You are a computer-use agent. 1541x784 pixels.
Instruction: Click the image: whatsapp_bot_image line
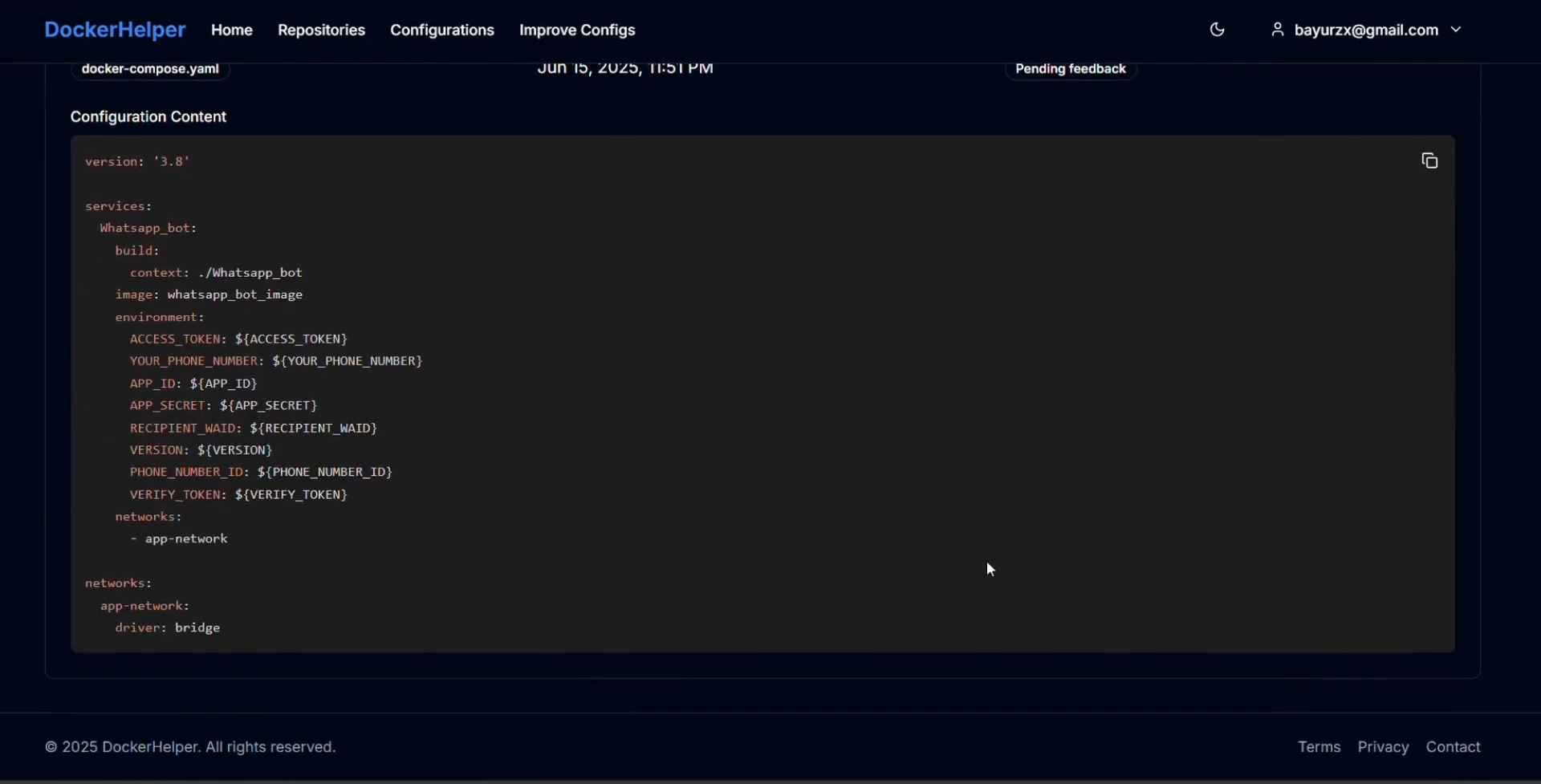click(x=209, y=295)
